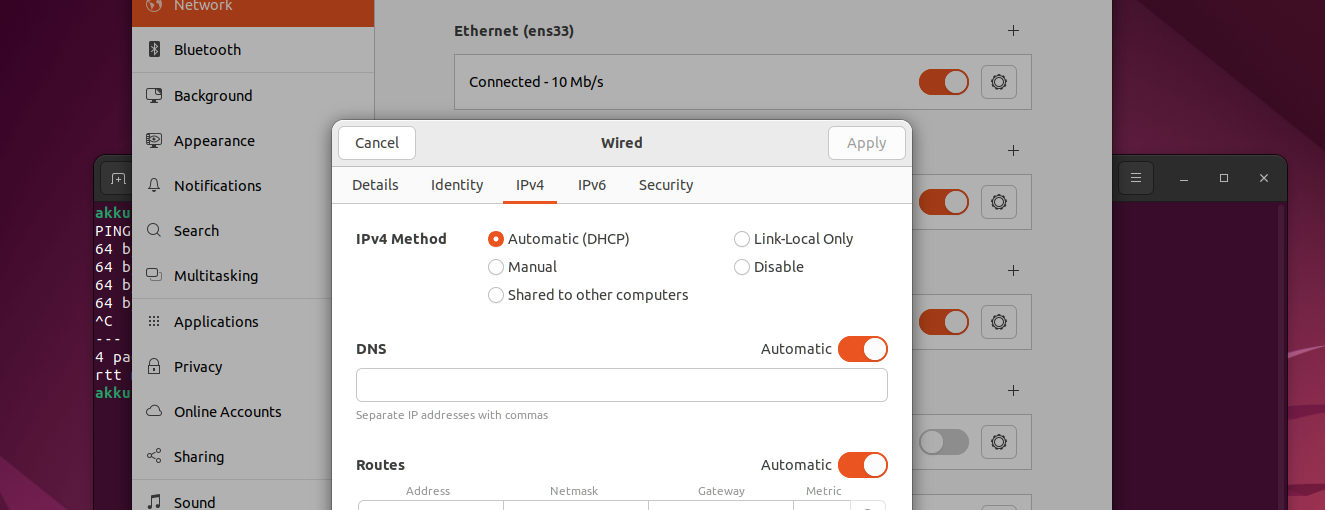
Task: Add new Ethernet ens33 connection profile with the plus button
Action: point(1013,31)
